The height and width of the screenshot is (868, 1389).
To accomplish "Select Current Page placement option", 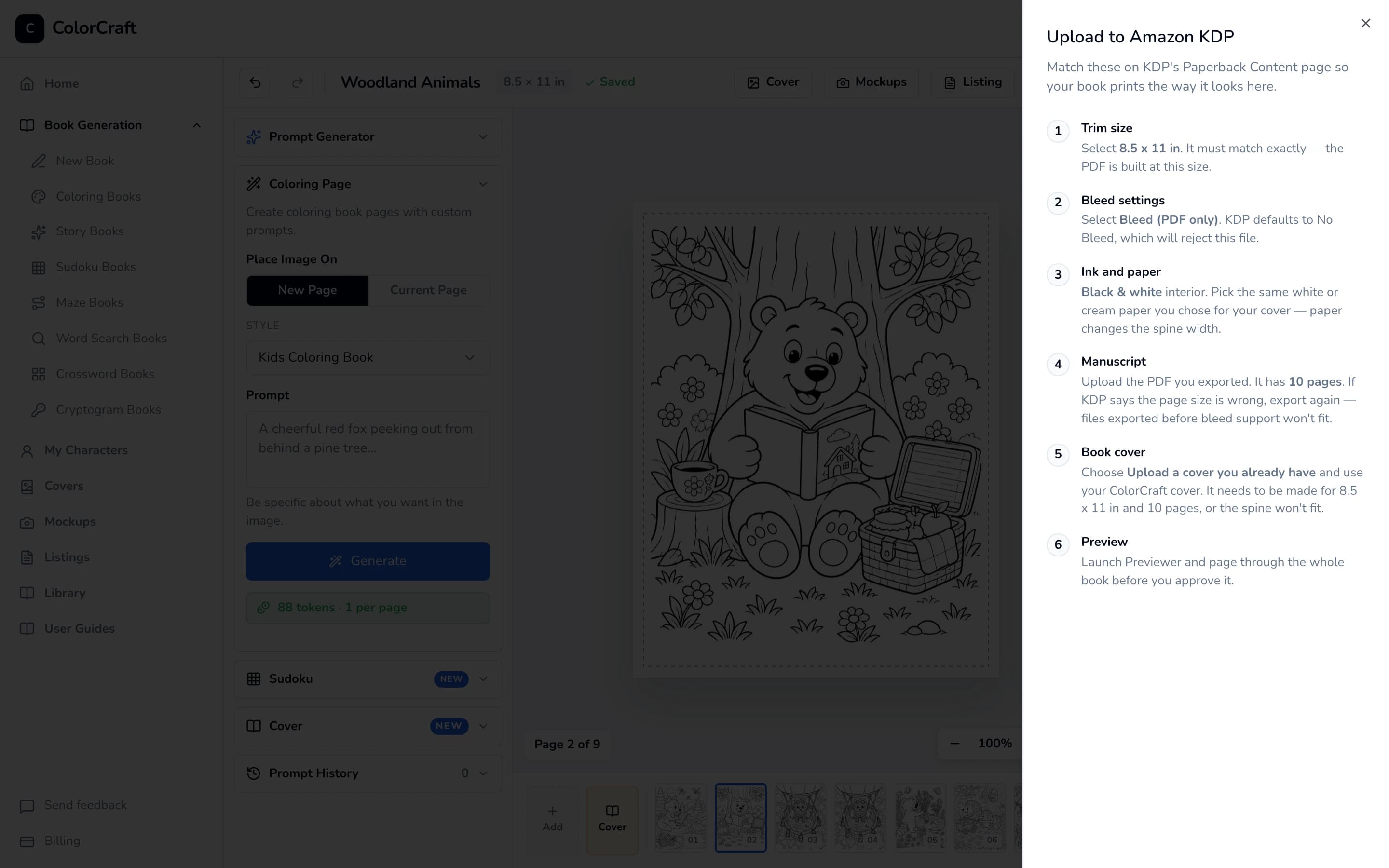I will point(428,290).
